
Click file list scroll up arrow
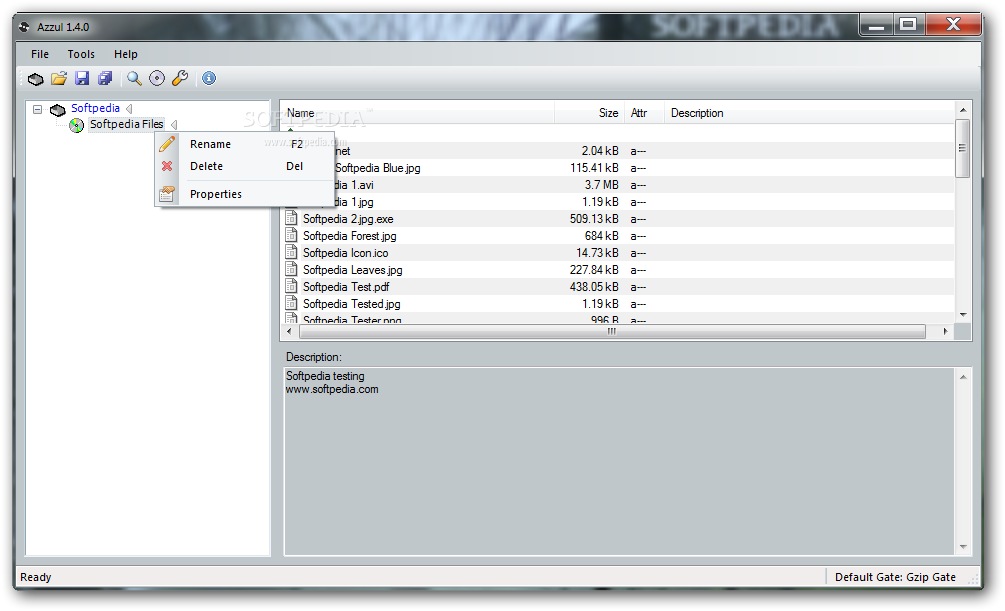click(x=963, y=110)
